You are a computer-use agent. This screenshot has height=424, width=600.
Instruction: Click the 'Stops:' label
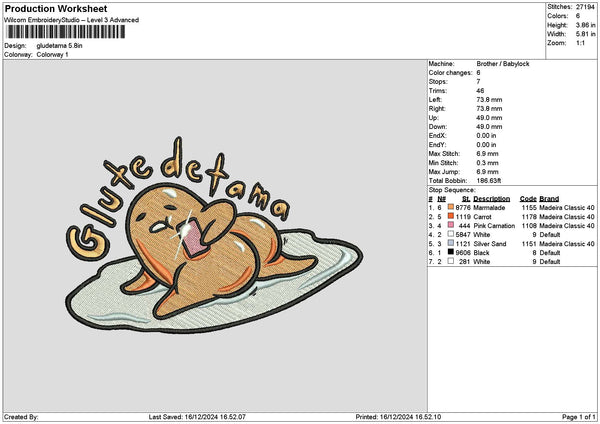[438, 82]
